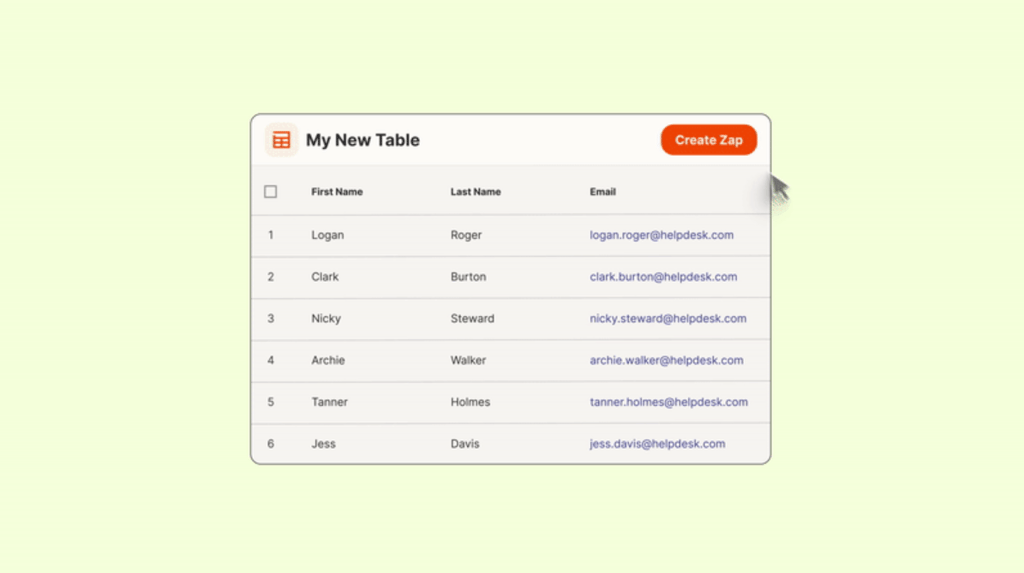1024x573 pixels.
Task: Select the Email column header
Action: coord(602,192)
